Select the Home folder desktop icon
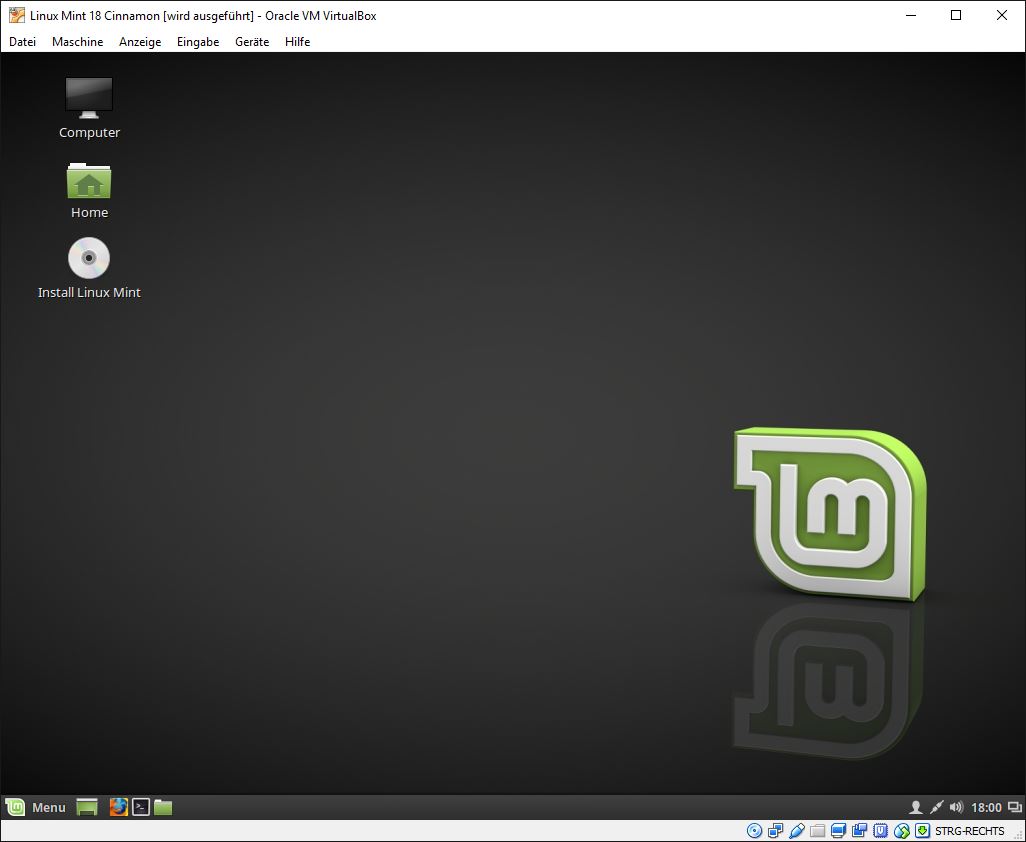Screen dimensions: 1026x842 (89, 182)
